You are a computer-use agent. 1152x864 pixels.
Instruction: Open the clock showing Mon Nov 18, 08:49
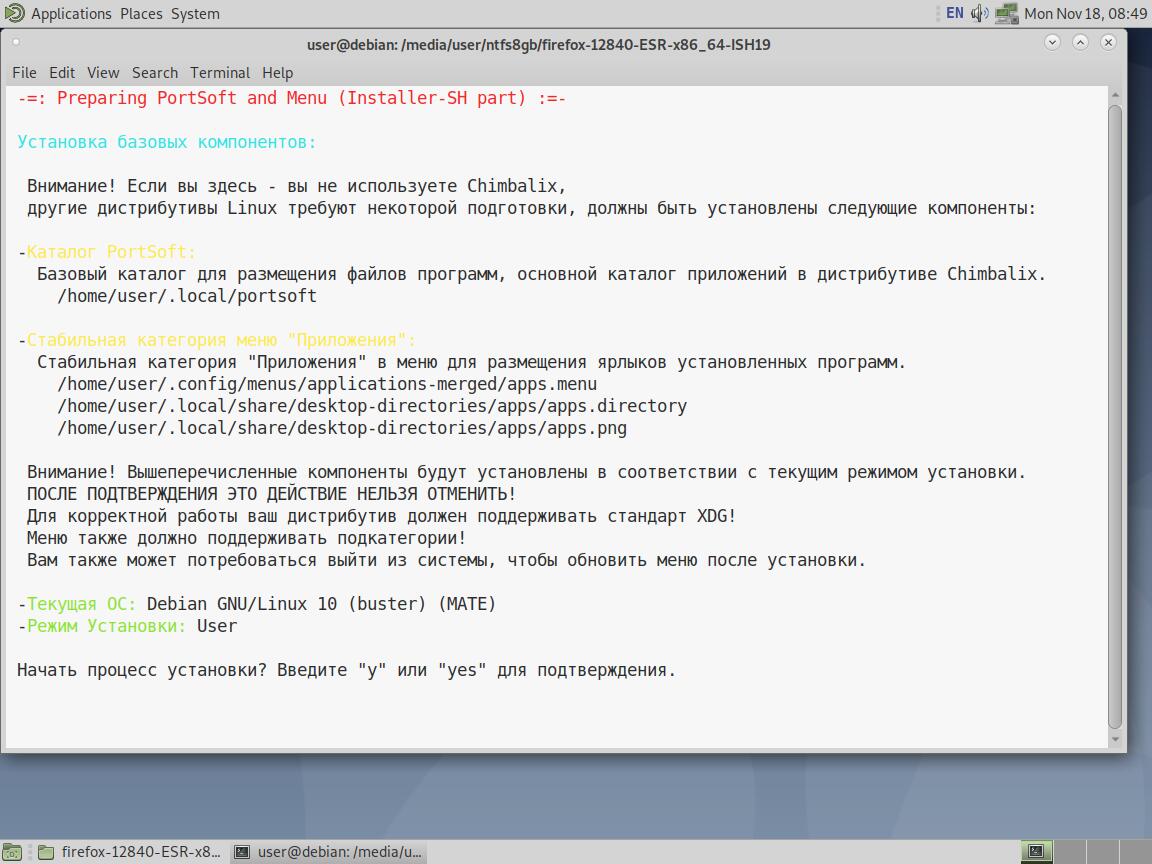tap(1085, 13)
